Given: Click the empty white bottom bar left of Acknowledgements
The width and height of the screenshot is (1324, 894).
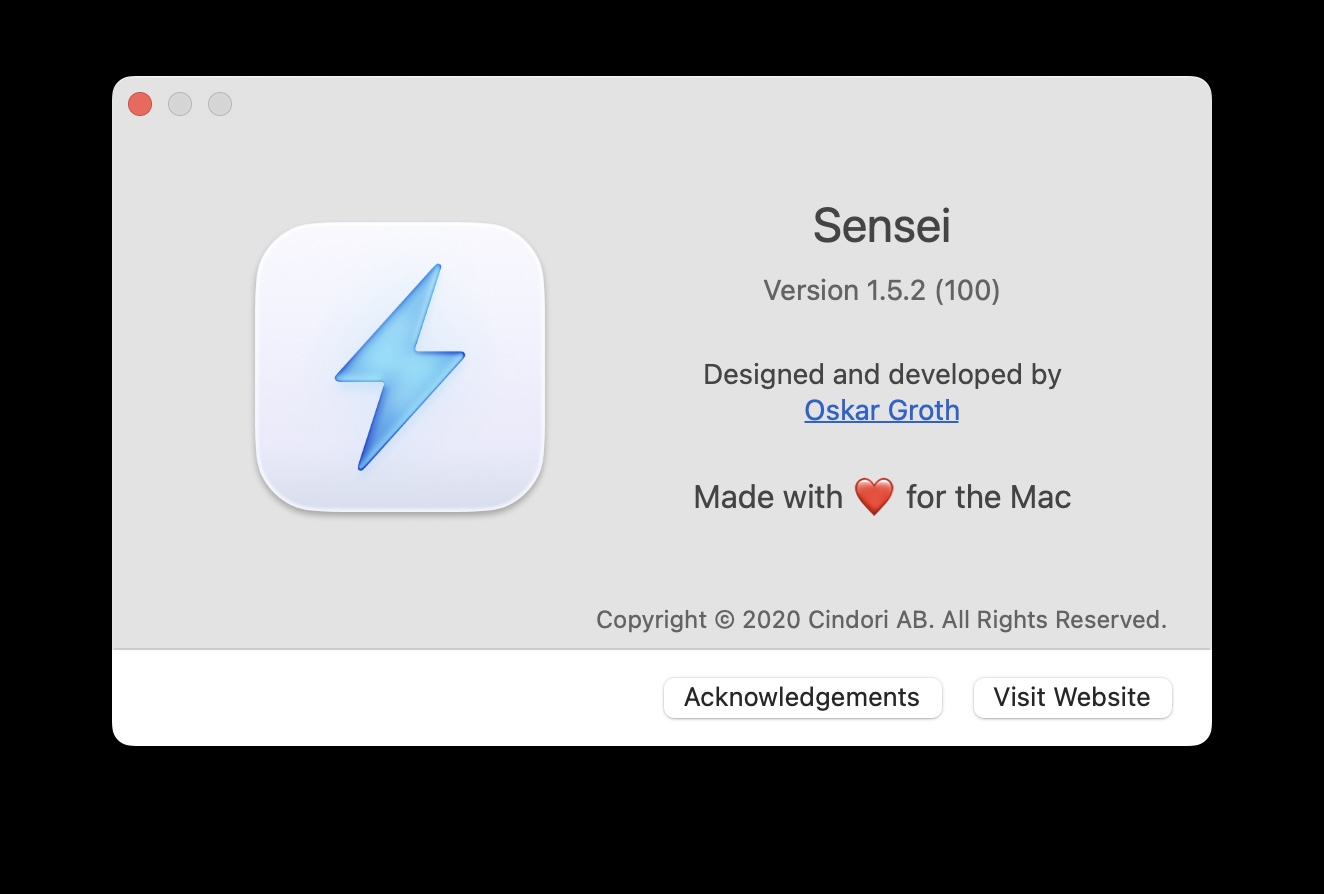Looking at the screenshot, I should pos(380,697).
